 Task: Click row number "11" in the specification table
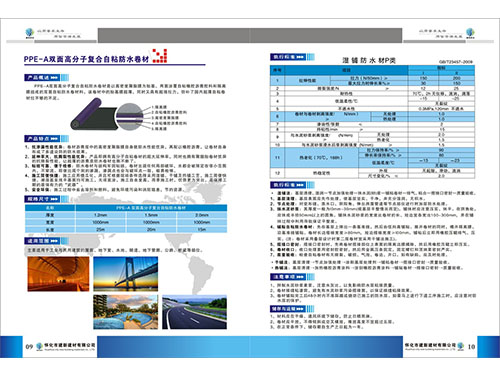coord(277,158)
